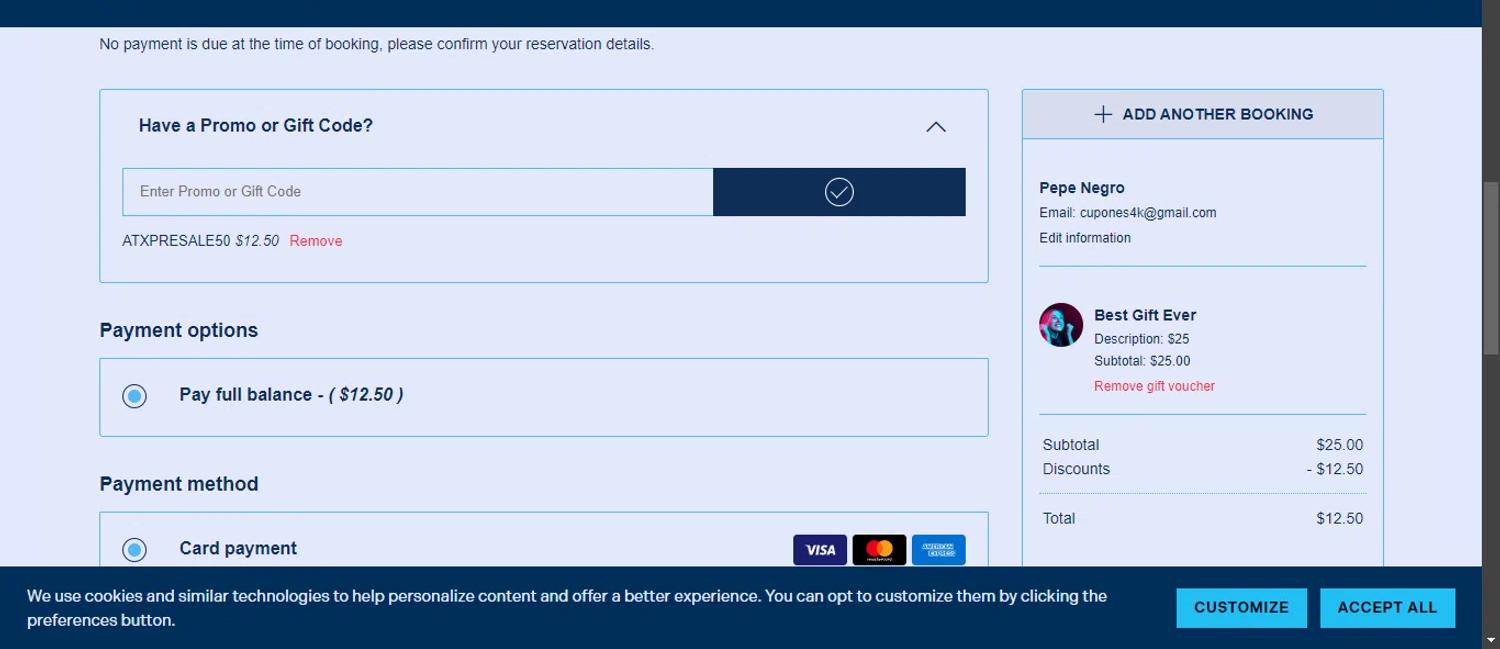
Task: Click the ADD ANOTHER BOOKING label text
Action: 1217,114
